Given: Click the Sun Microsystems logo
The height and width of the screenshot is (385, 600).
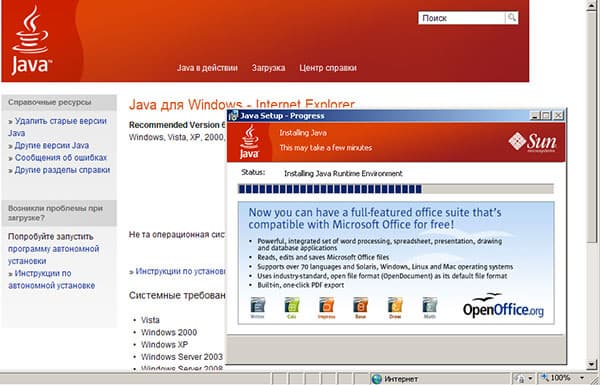Looking at the screenshot, I should tap(532, 142).
